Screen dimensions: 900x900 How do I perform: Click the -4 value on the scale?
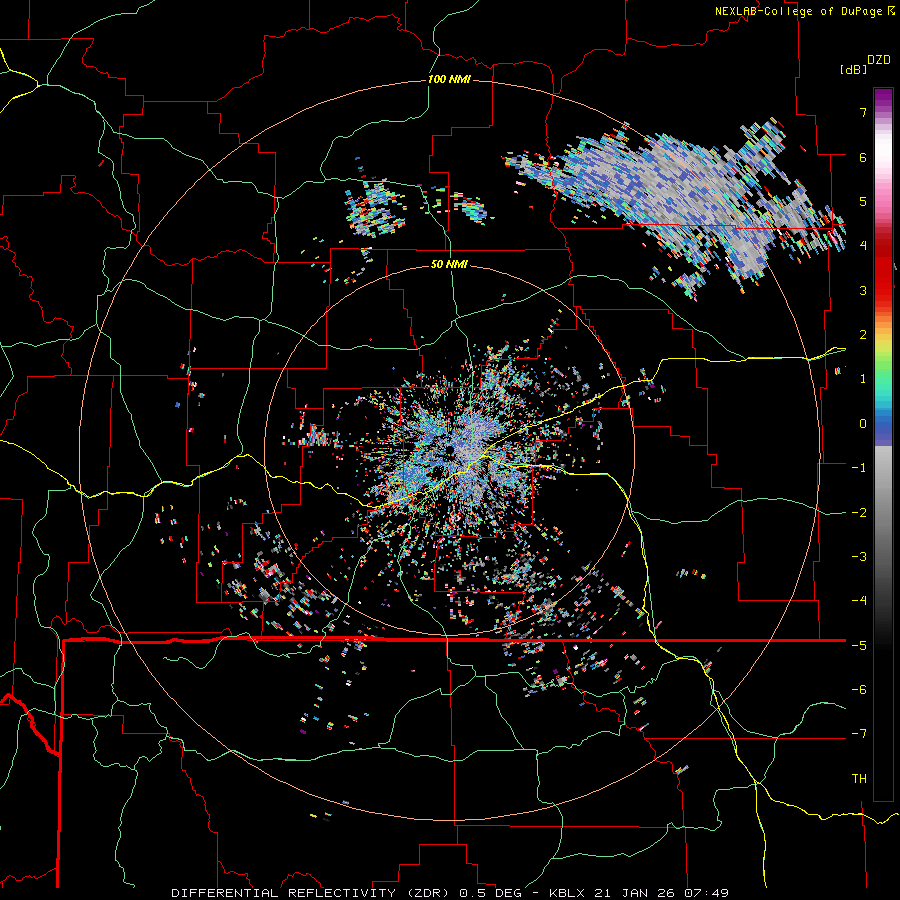pyautogui.click(x=859, y=601)
